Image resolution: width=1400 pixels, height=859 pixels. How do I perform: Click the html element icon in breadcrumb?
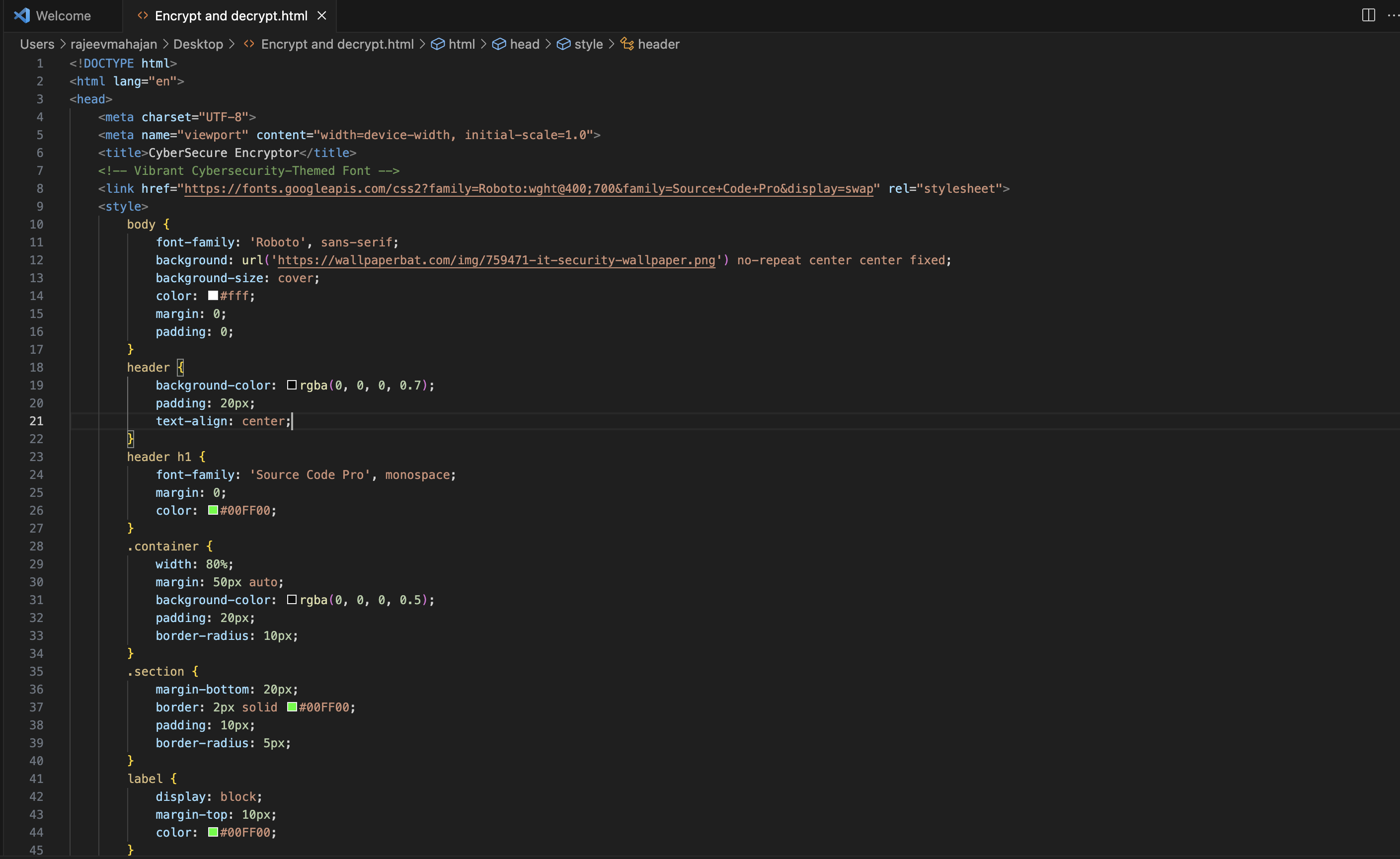pos(438,44)
